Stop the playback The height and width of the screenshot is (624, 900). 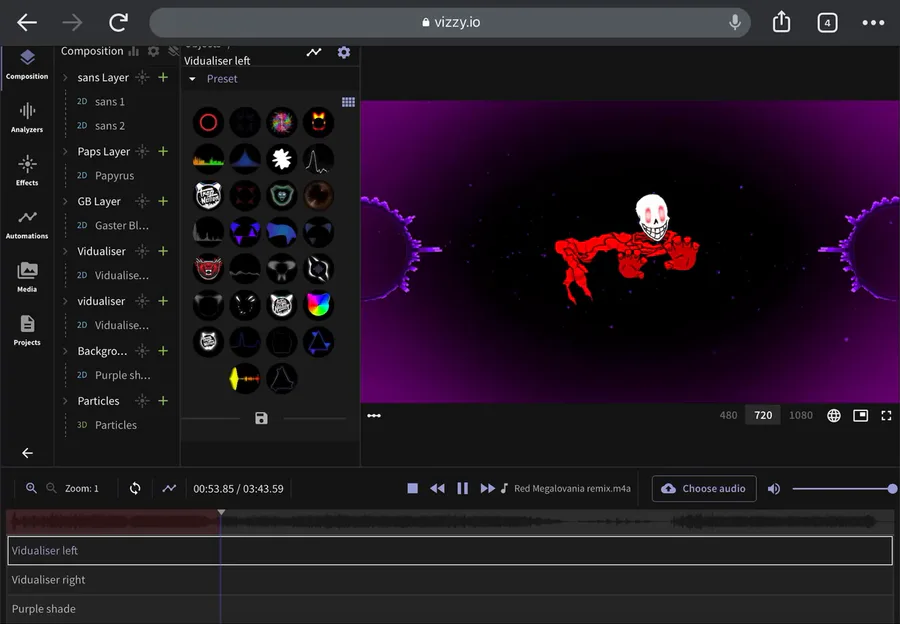[412, 489]
